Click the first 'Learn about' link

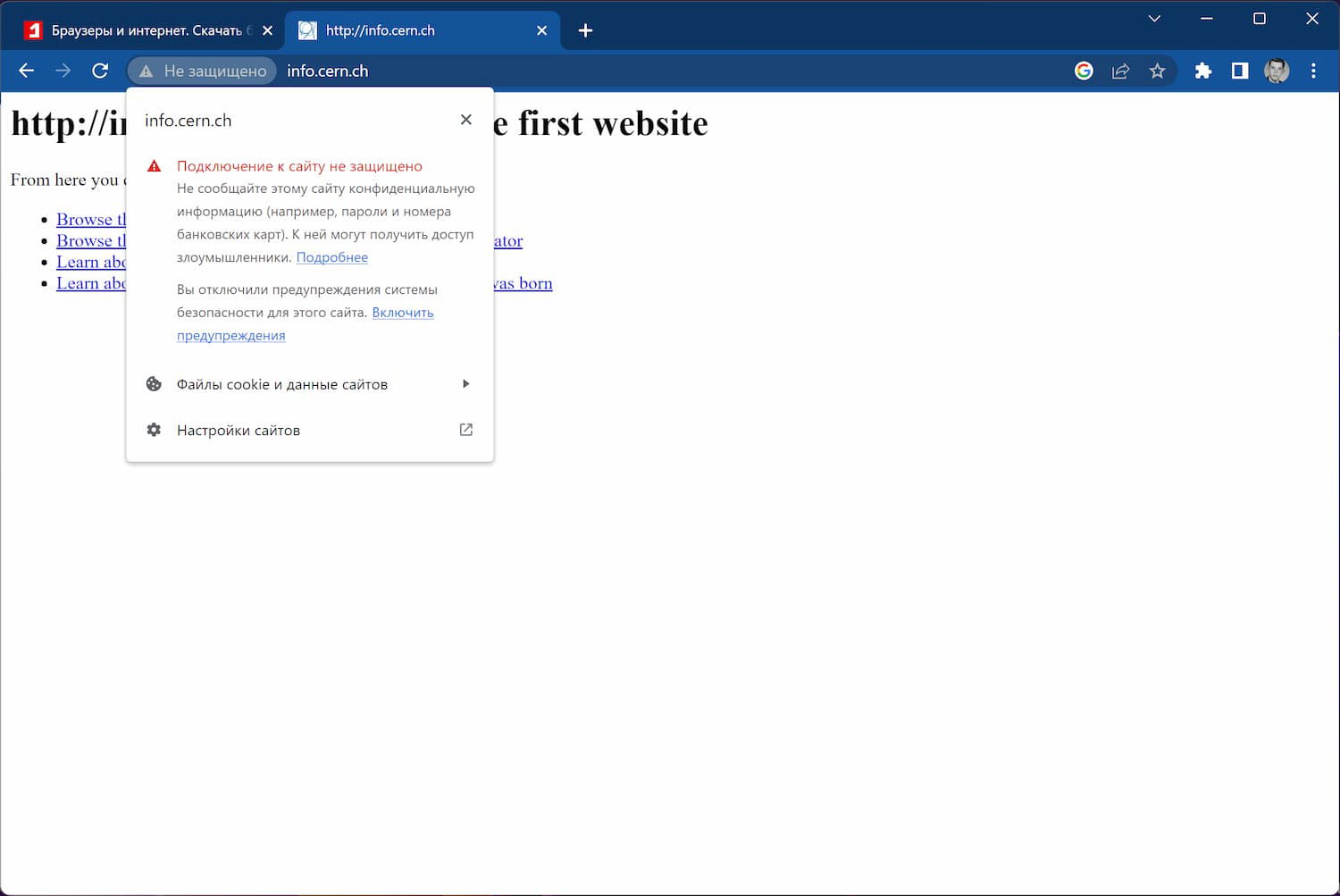pos(91,262)
